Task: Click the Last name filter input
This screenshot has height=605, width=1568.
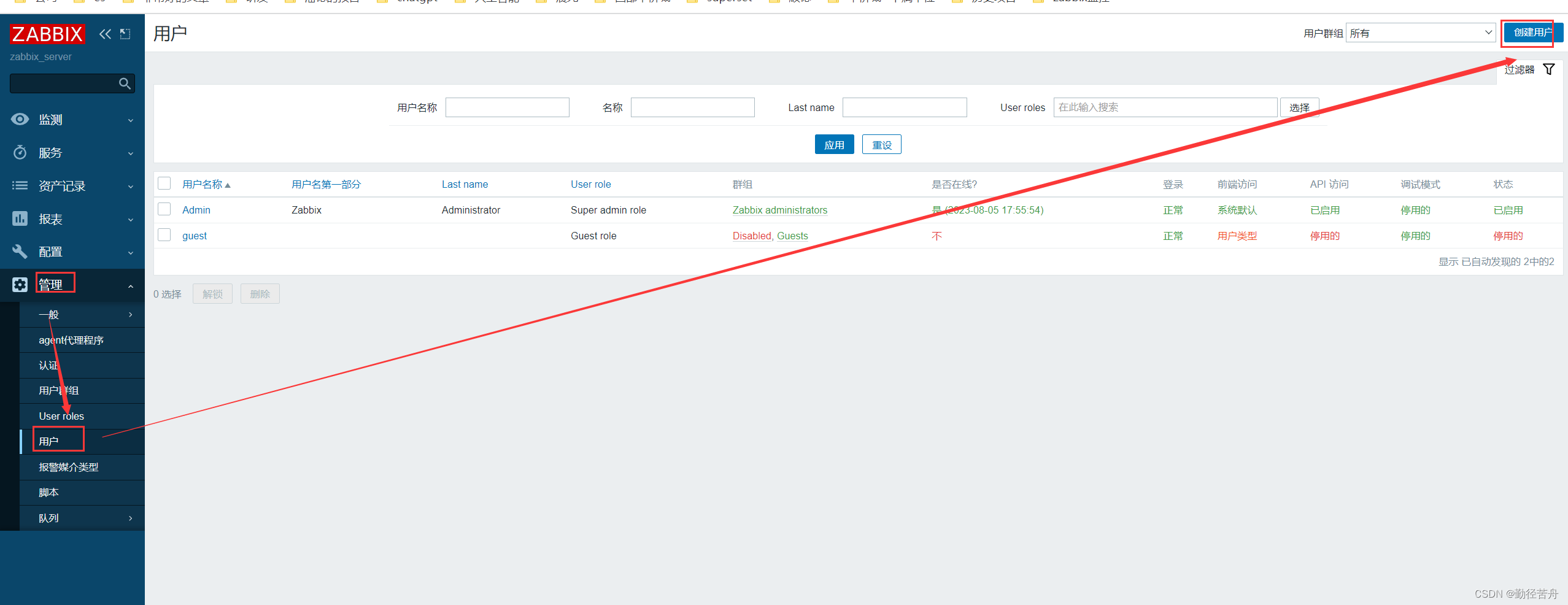Action: click(905, 107)
